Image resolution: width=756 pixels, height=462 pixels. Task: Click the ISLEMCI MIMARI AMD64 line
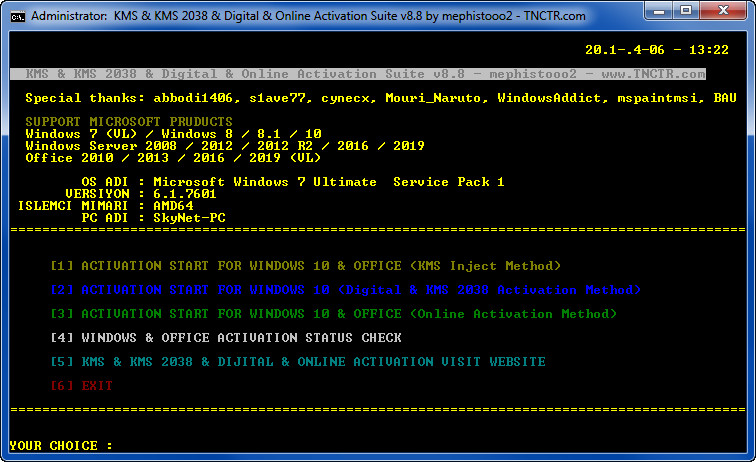point(106,206)
